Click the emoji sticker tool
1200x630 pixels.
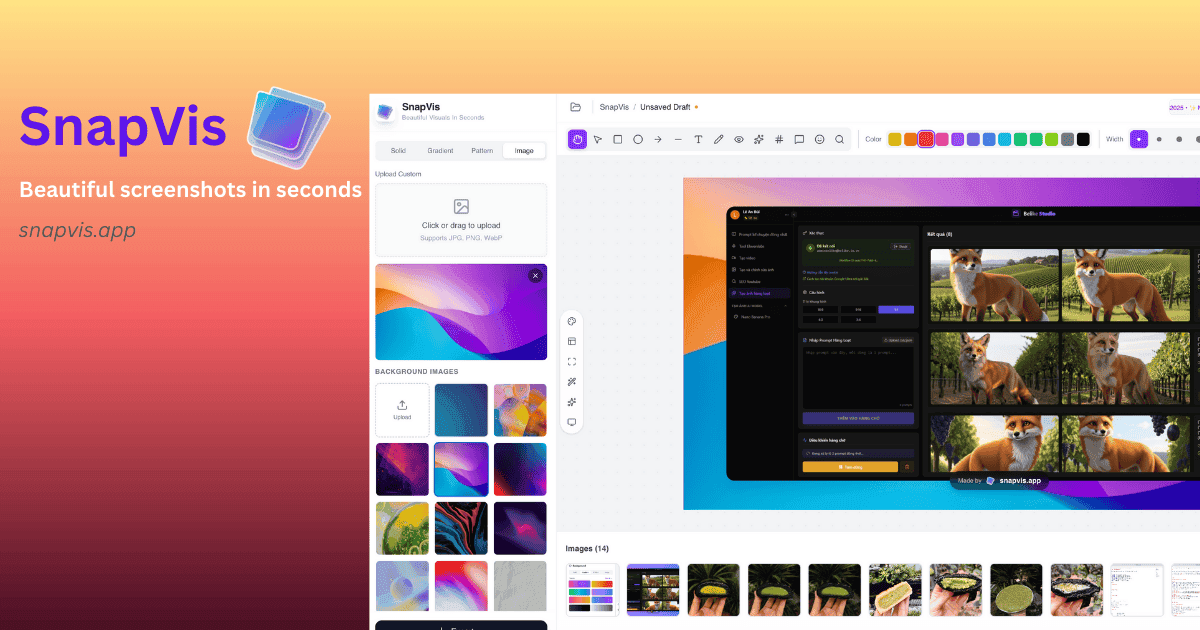click(819, 139)
